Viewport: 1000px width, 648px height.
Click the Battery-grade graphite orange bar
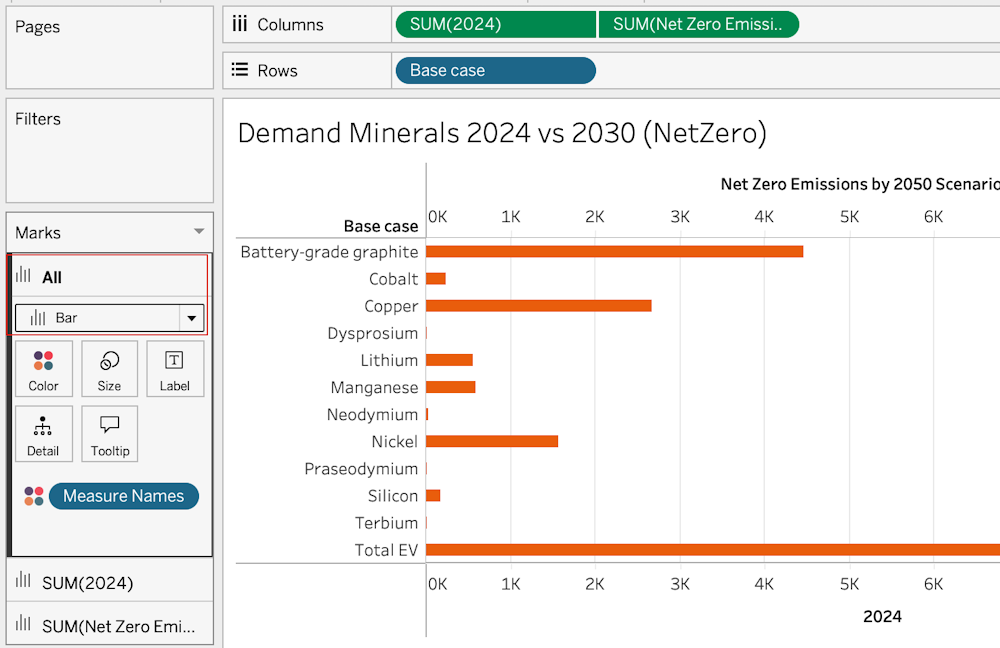(614, 251)
